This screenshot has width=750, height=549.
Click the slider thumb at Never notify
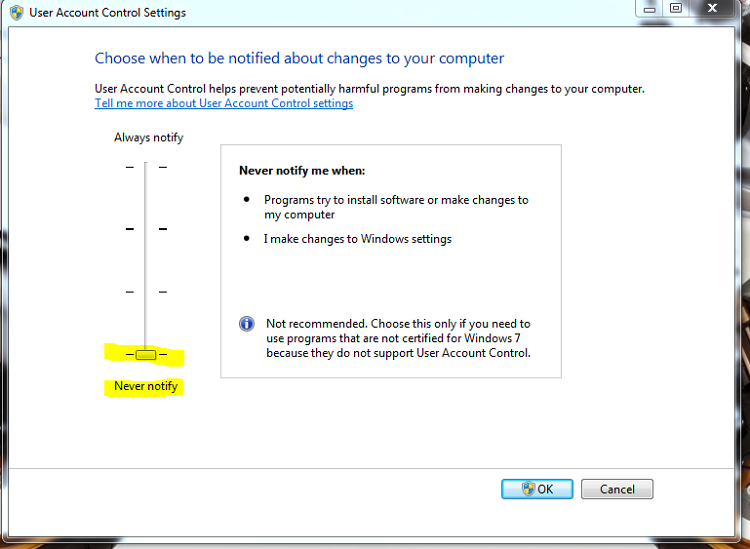[146, 355]
